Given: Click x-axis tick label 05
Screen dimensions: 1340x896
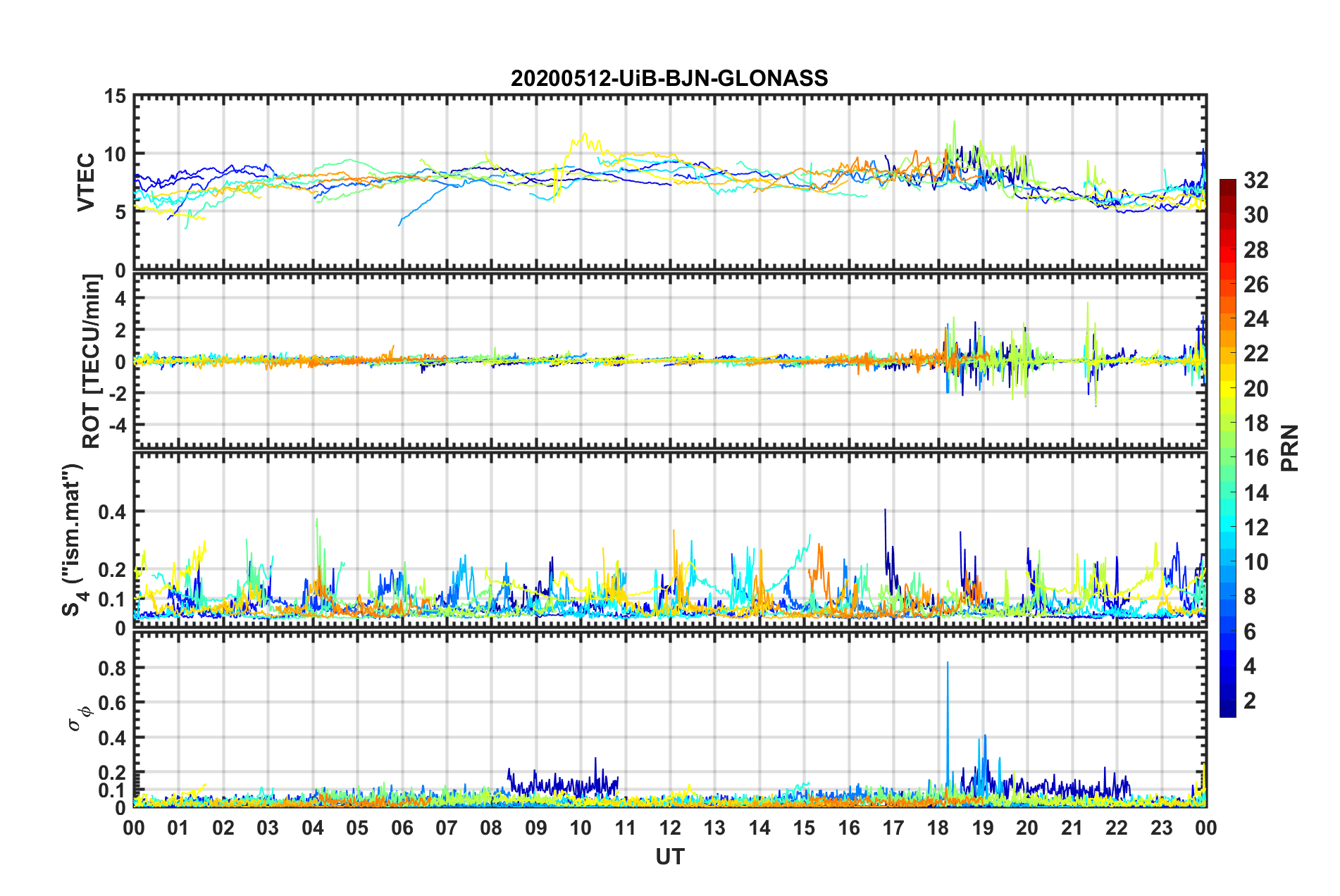Looking at the screenshot, I should 357,828.
